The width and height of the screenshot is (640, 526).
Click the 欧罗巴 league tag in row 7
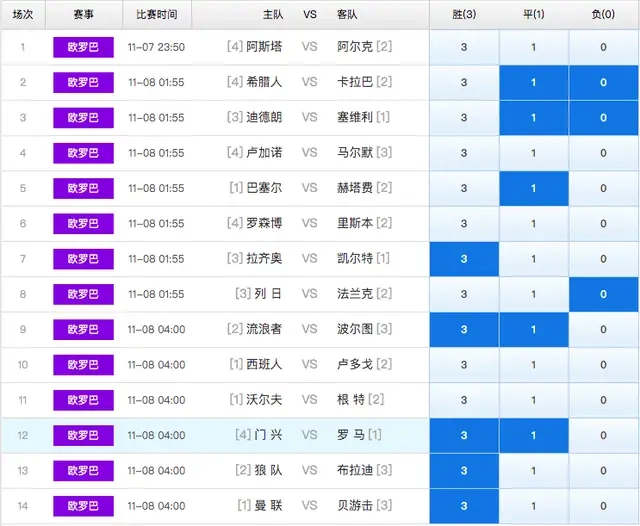click(x=83, y=259)
